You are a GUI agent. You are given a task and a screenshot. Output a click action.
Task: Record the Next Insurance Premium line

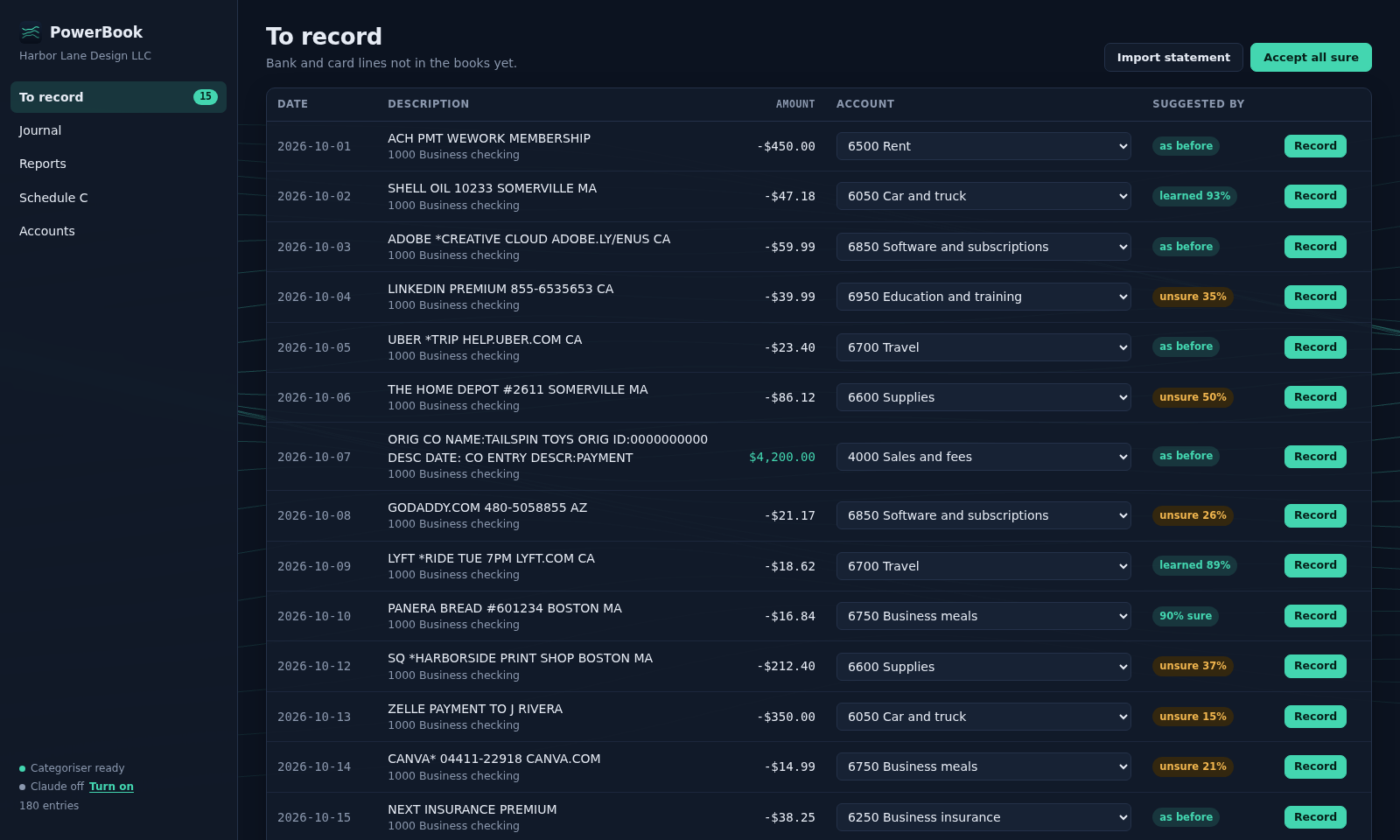[1315, 817]
